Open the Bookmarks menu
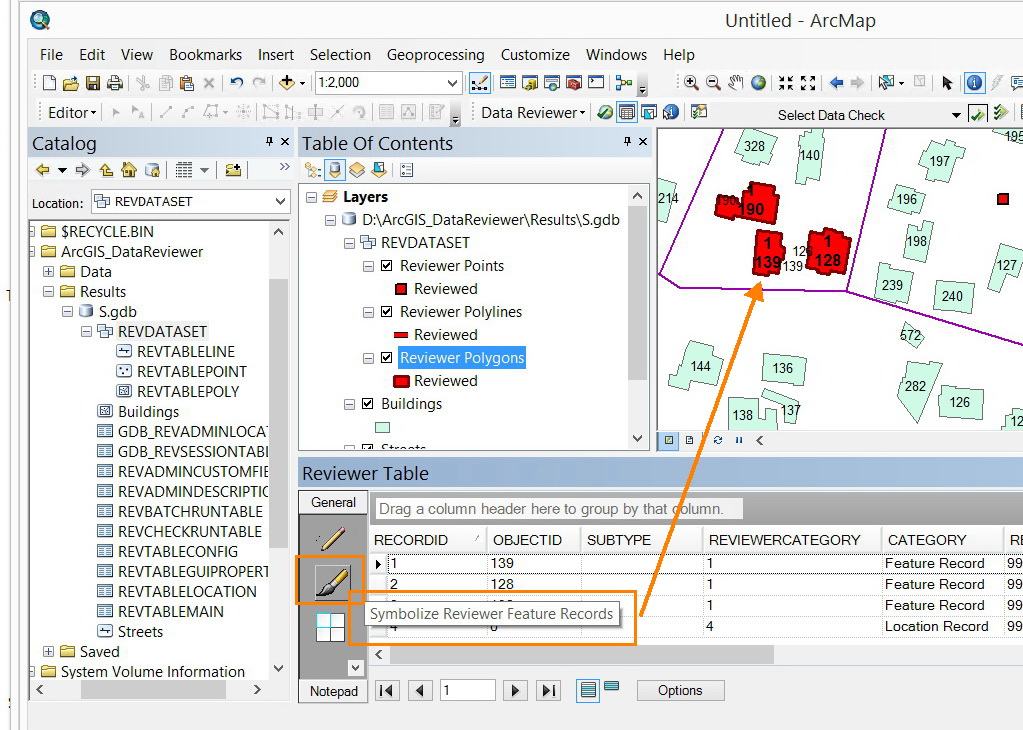The width and height of the screenshot is (1023, 730). tap(206, 55)
